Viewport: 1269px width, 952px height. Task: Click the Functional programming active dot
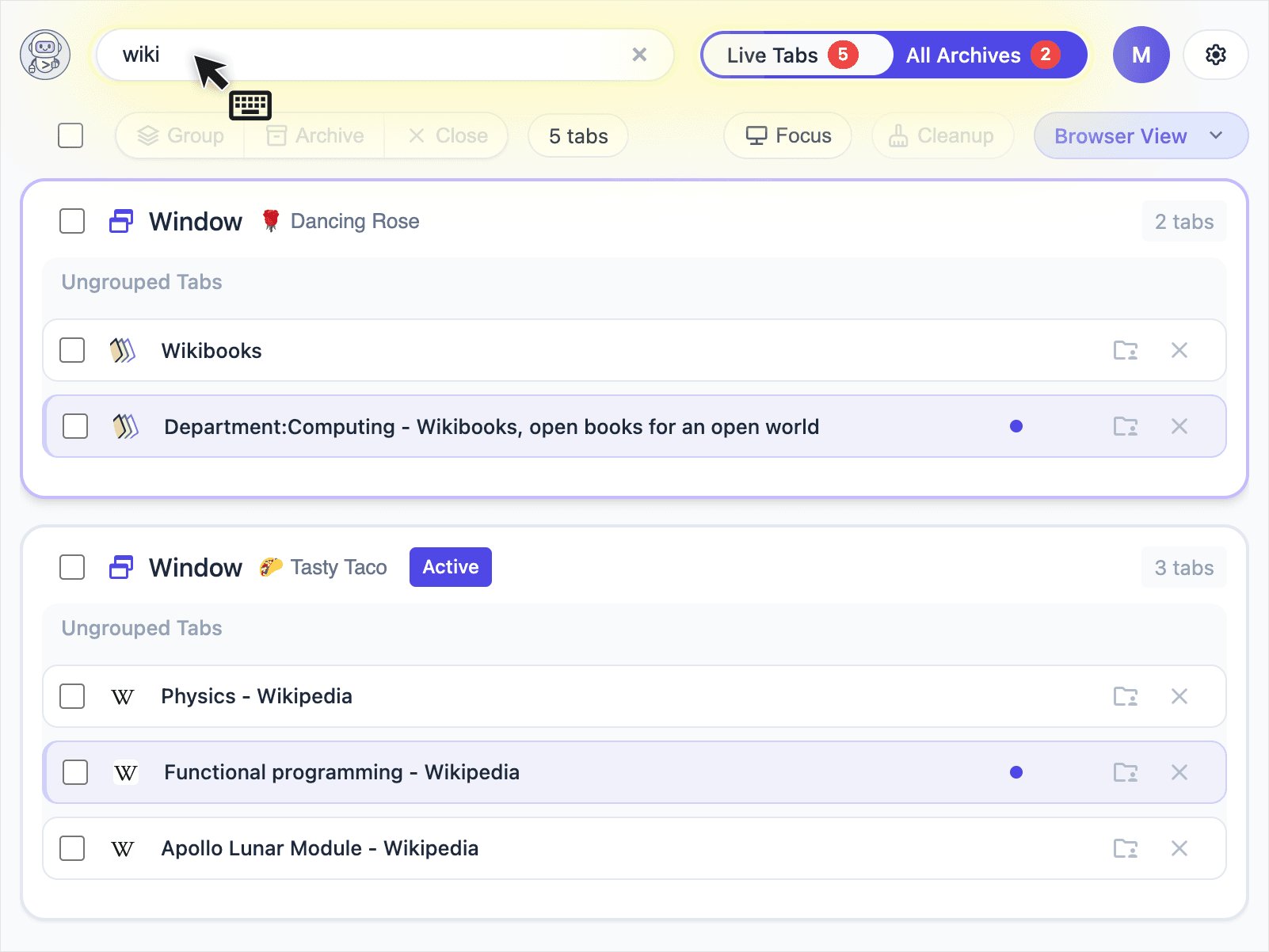1016,772
